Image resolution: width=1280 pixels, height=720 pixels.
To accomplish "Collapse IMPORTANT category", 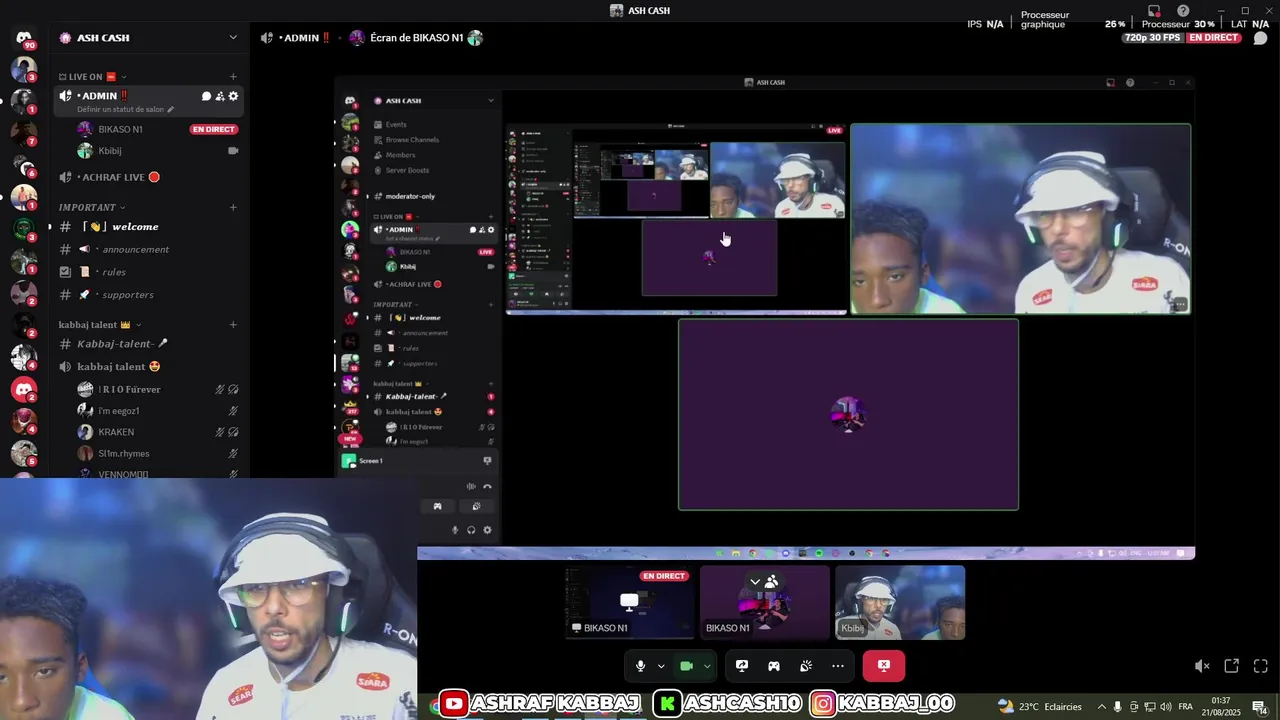I will click(x=92, y=207).
